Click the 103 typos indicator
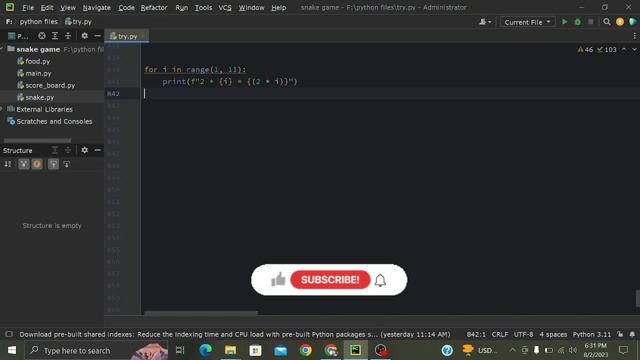This screenshot has width=640, height=360. click(x=607, y=49)
